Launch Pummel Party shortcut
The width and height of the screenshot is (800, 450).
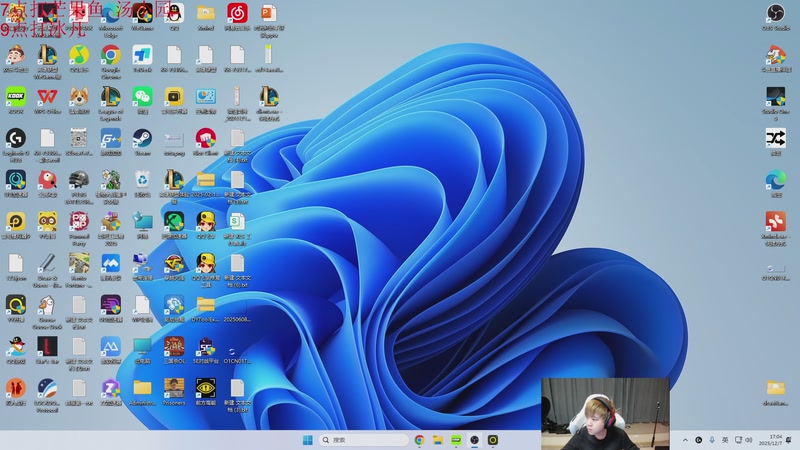click(79, 222)
